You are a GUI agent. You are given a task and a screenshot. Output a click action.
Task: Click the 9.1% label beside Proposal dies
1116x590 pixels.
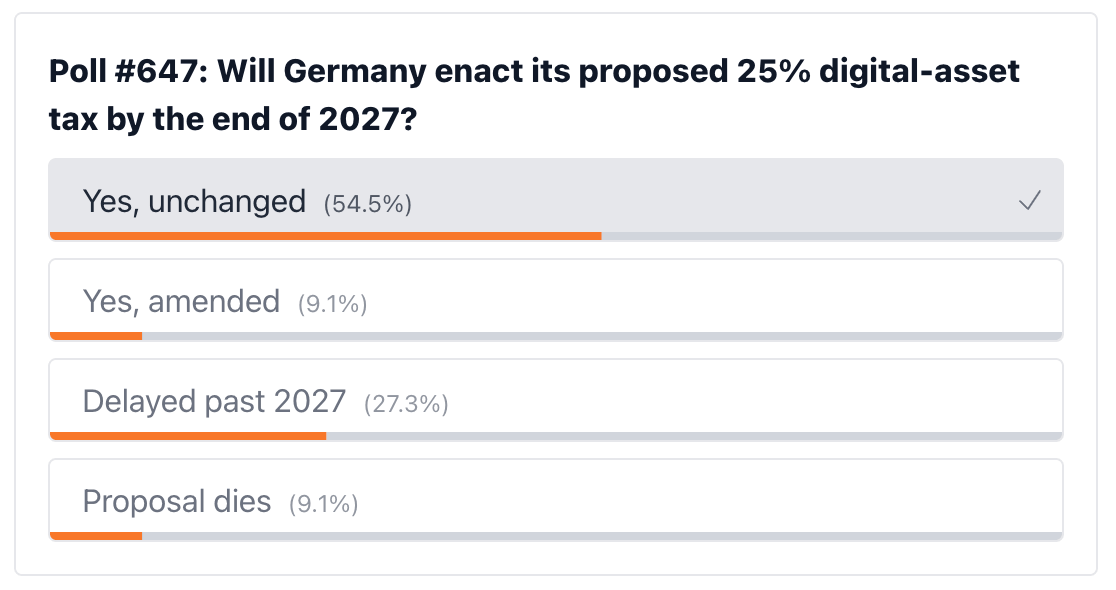(x=323, y=504)
